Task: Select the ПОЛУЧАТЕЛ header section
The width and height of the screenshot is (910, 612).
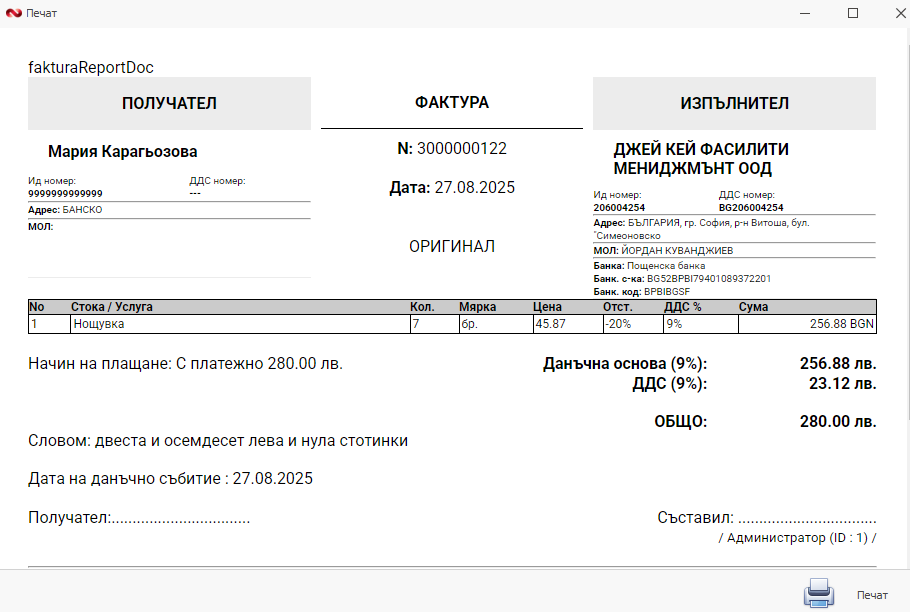Action: click(x=167, y=103)
